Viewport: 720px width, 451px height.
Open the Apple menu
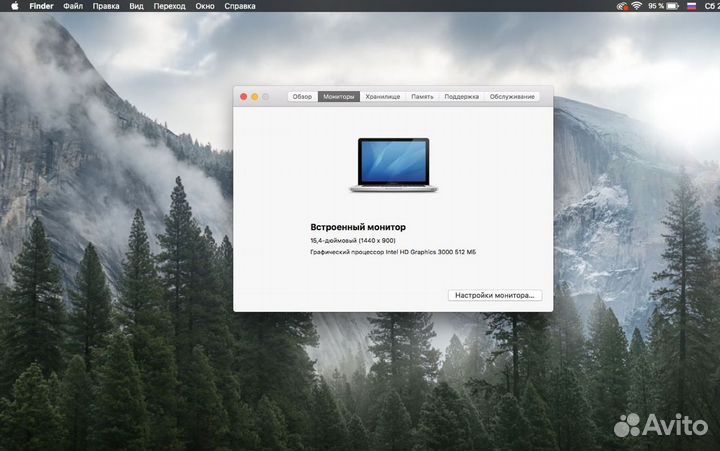15,6
